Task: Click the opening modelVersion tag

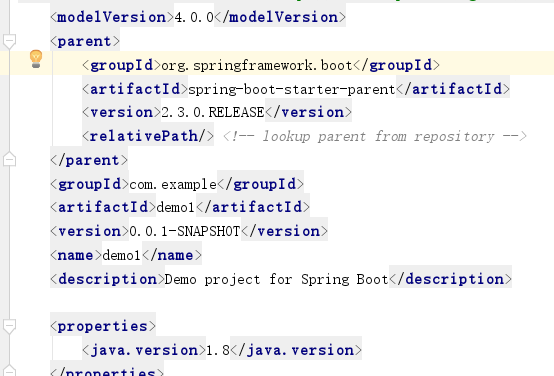Action: pos(112,17)
